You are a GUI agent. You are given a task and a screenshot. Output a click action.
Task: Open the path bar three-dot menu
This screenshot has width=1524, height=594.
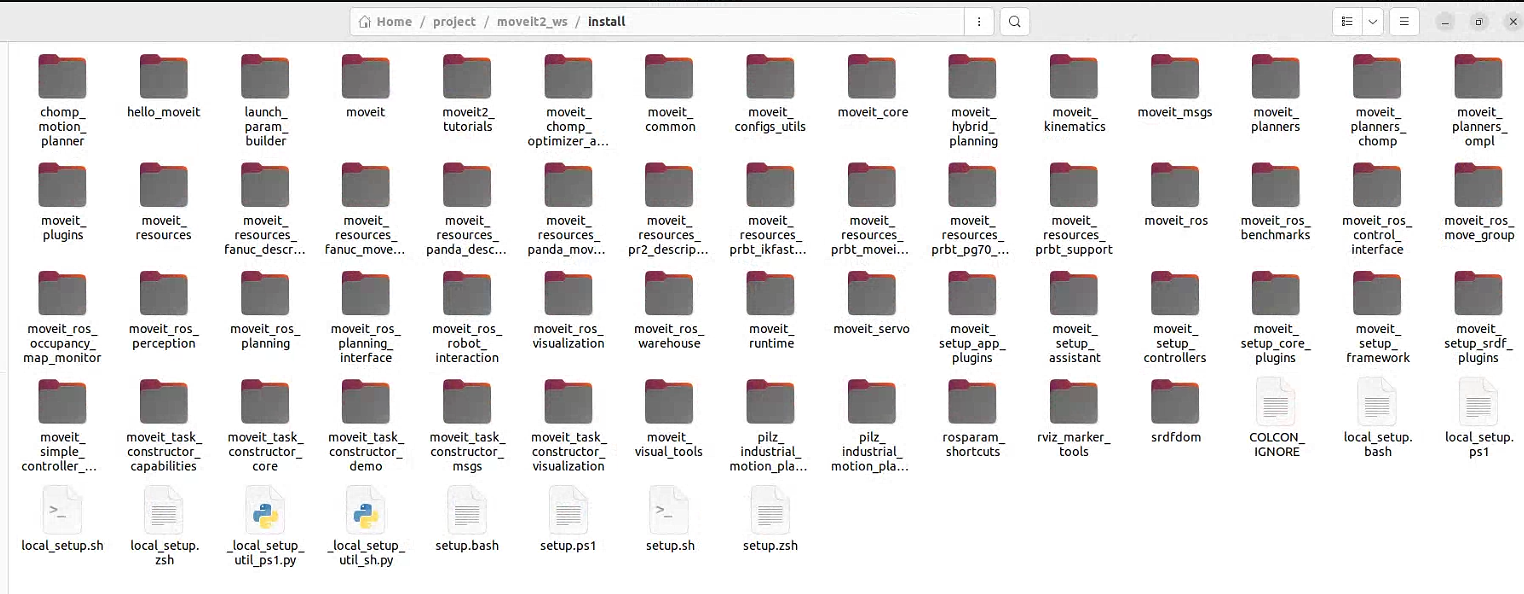click(979, 21)
